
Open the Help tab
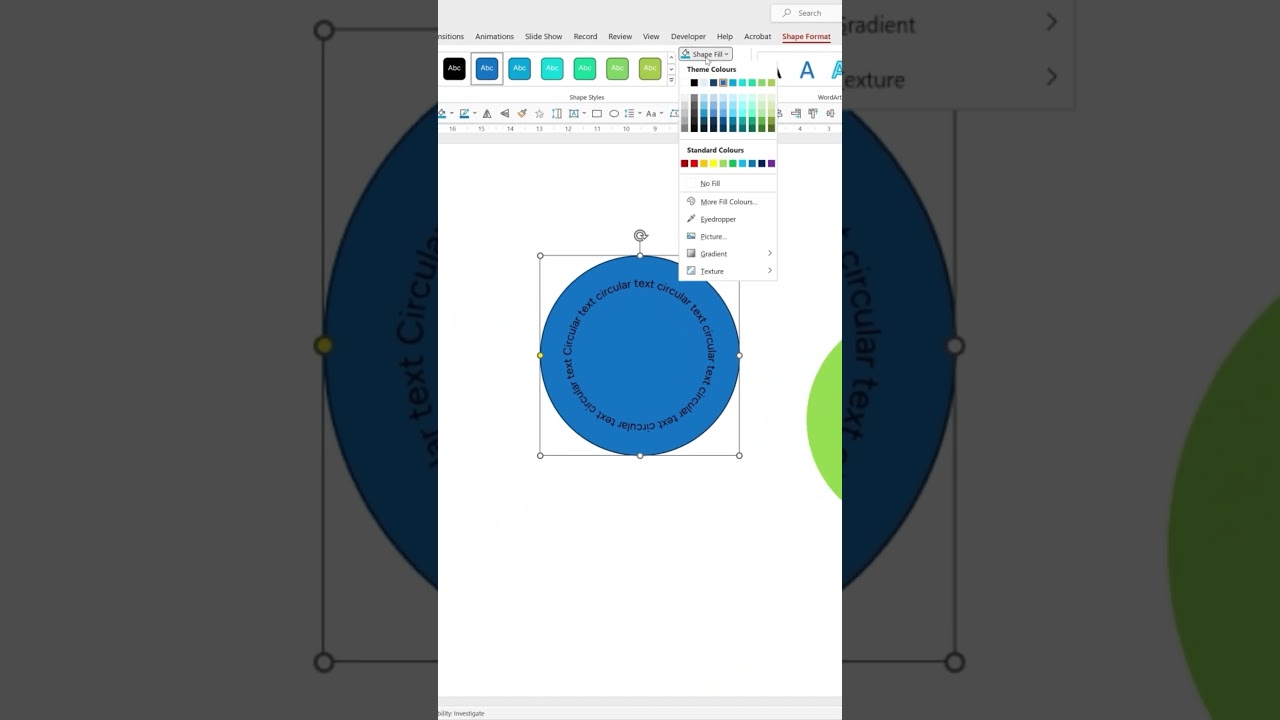coord(725,37)
